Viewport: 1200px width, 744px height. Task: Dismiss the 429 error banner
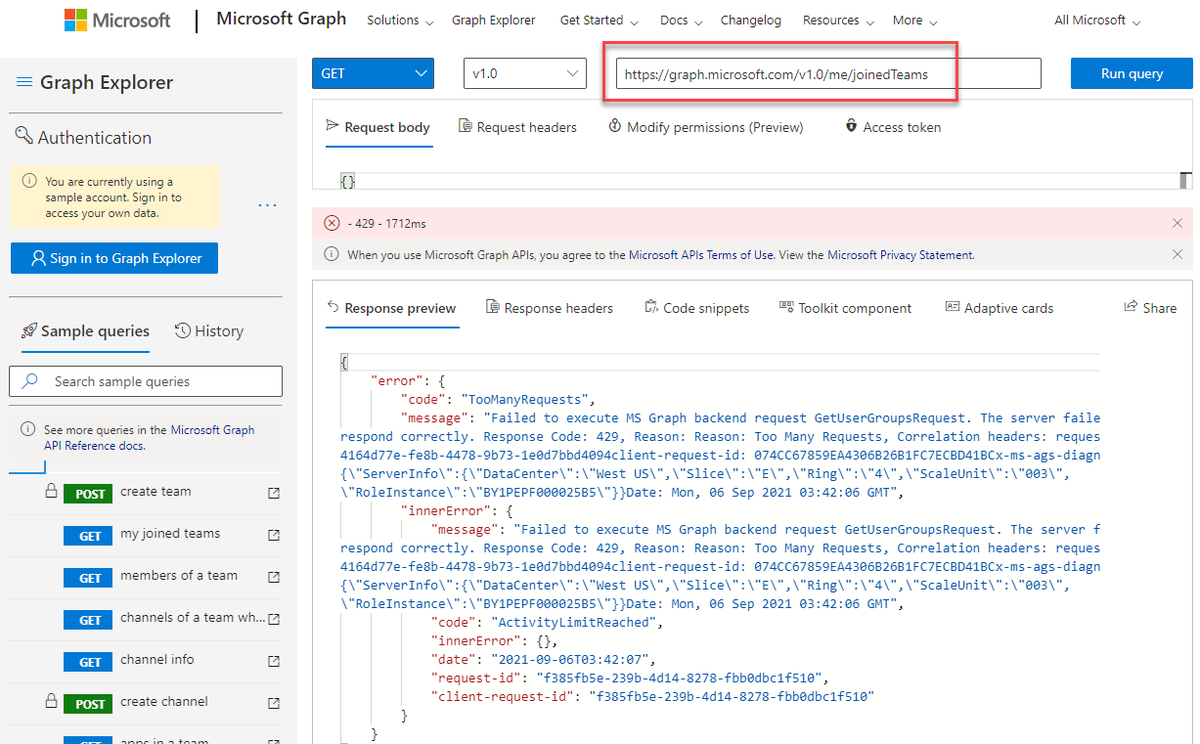[x=1177, y=223]
